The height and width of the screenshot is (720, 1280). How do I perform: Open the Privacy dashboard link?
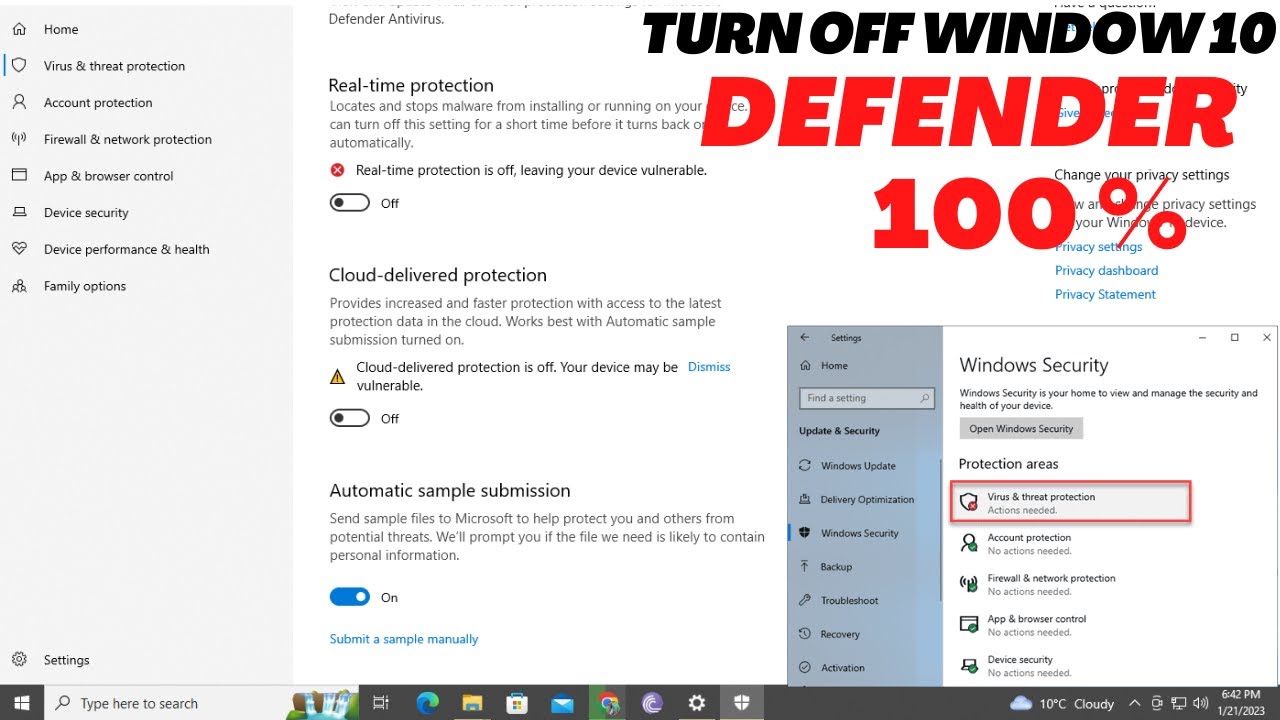pos(1106,270)
